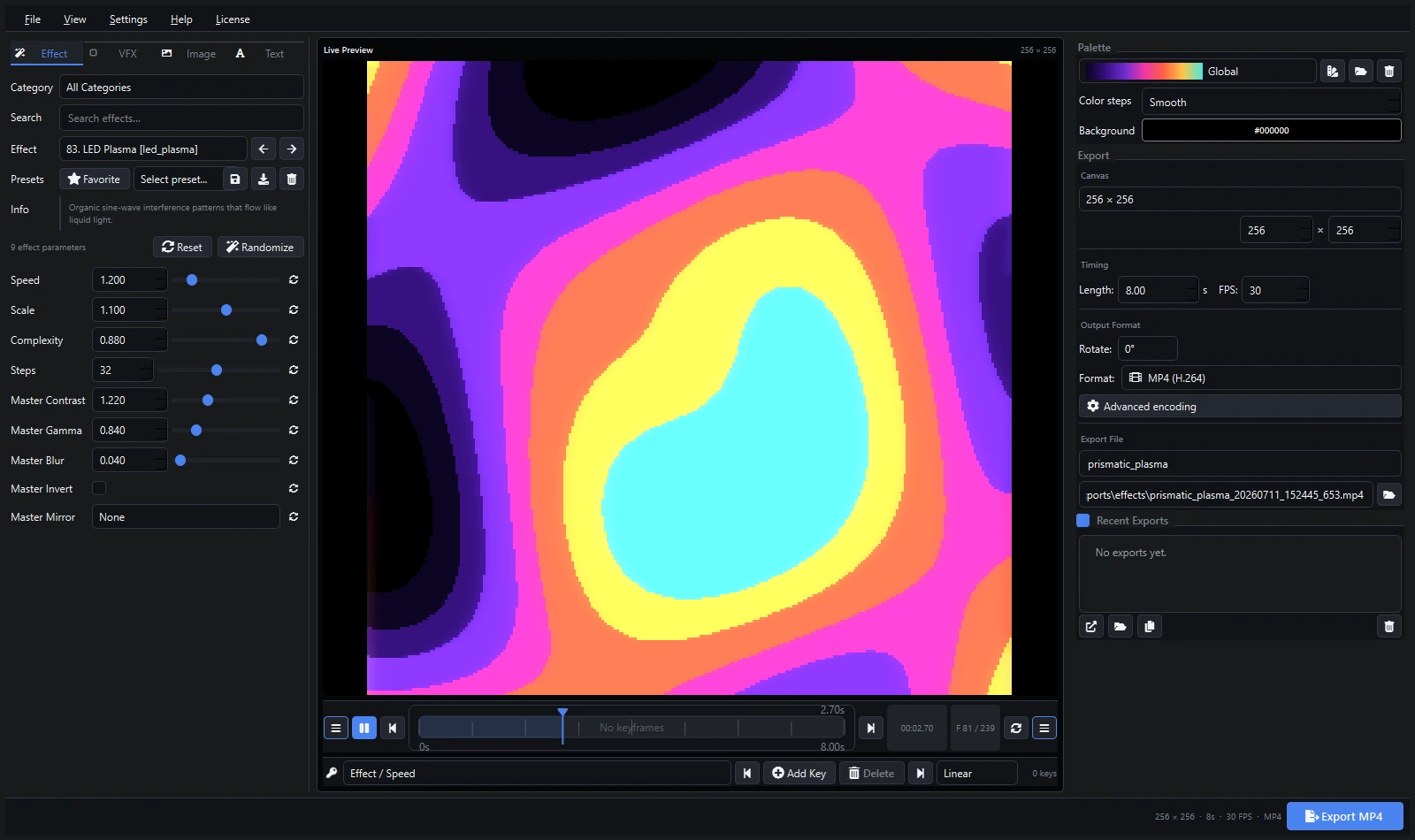The height and width of the screenshot is (840, 1415).
Task: Open recent exports folder icon
Action: 1121,626
